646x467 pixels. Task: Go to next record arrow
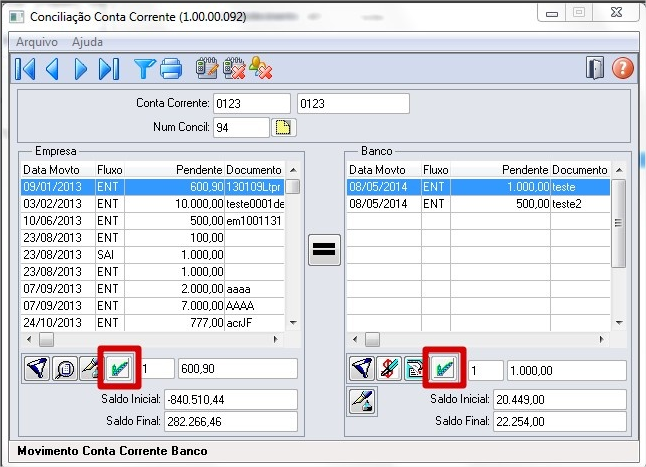tap(80, 69)
